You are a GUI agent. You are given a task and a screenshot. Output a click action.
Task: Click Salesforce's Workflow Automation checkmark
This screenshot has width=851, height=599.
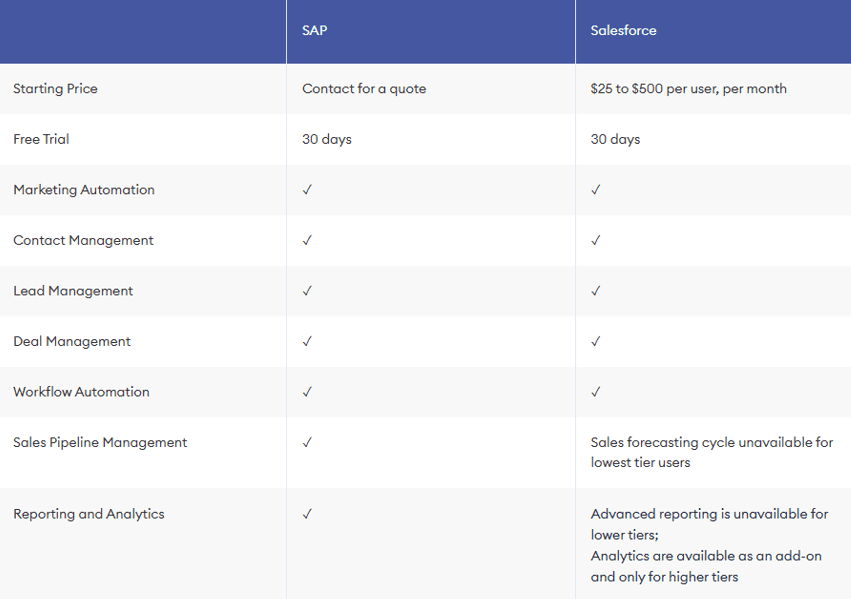tap(595, 392)
